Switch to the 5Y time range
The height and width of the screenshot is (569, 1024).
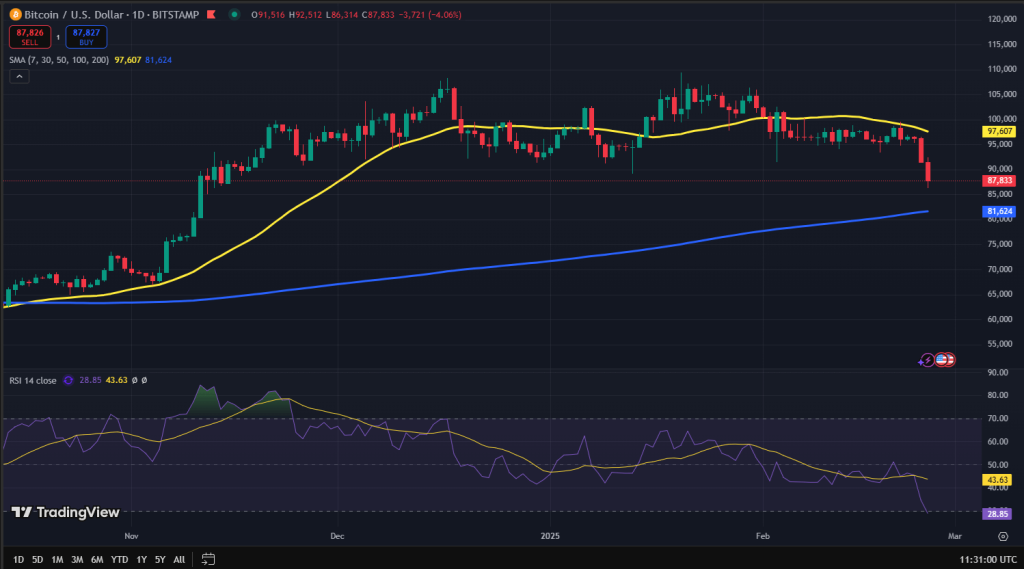(x=160, y=559)
